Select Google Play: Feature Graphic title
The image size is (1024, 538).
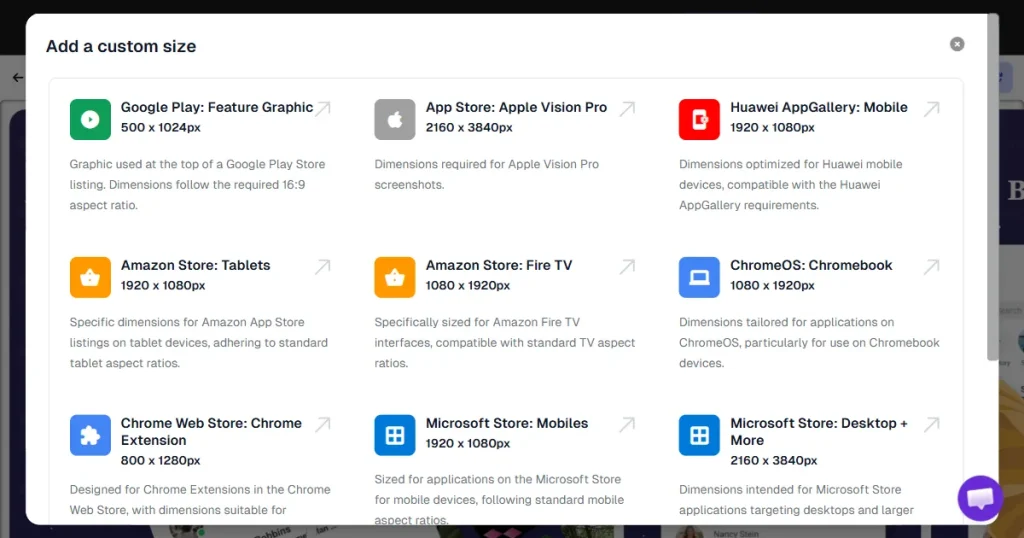pos(217,107)
